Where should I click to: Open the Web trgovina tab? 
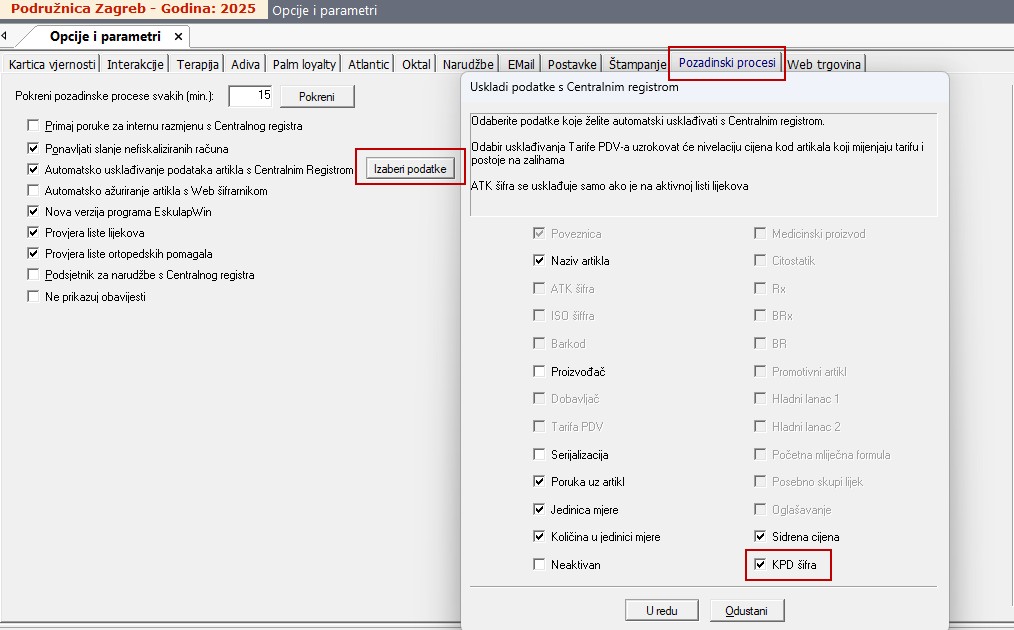[x=824, y=64]
